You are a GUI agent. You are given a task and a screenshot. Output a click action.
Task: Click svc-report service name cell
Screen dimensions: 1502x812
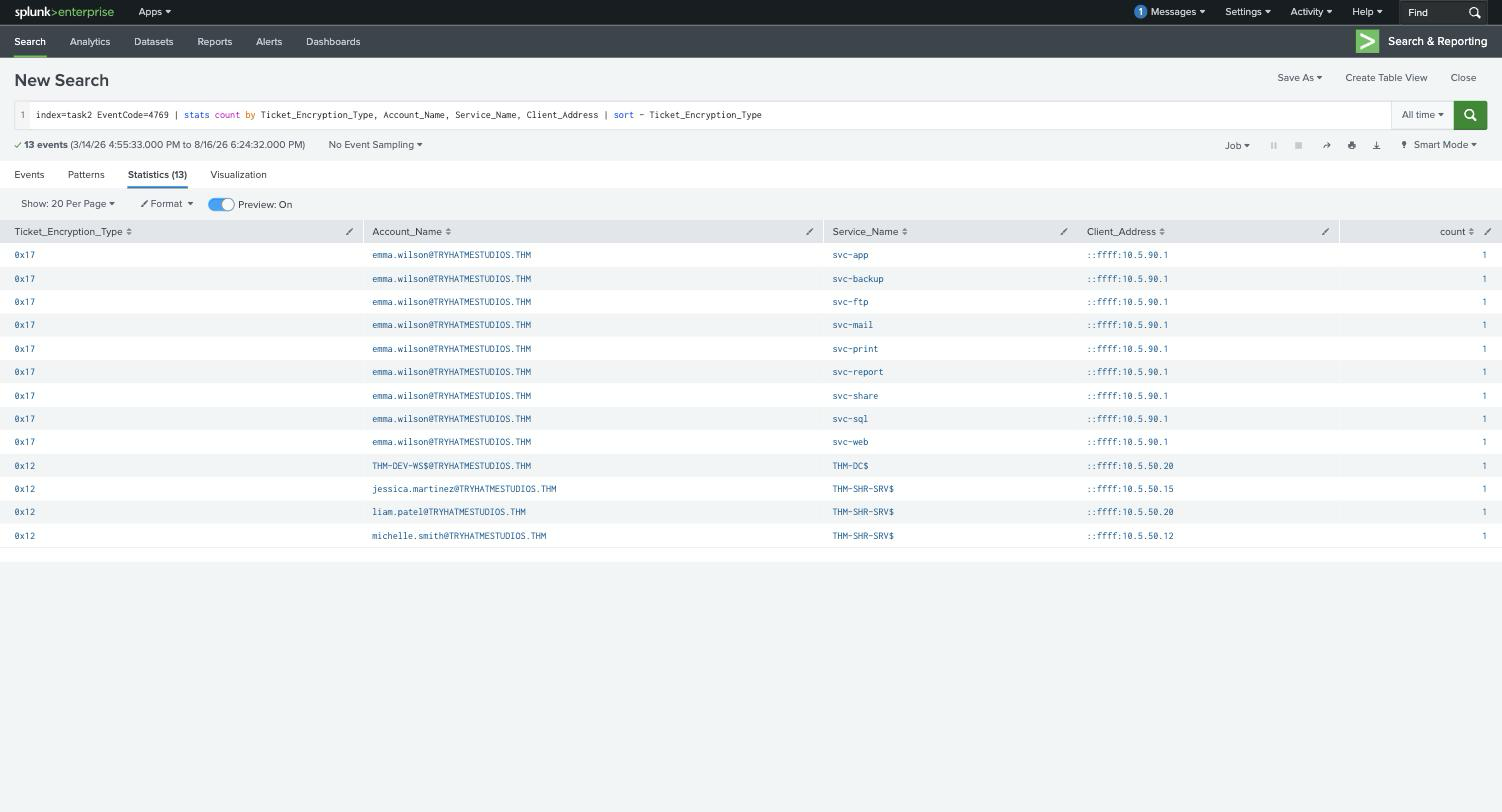pyautogui.click(x=858, y=372)
